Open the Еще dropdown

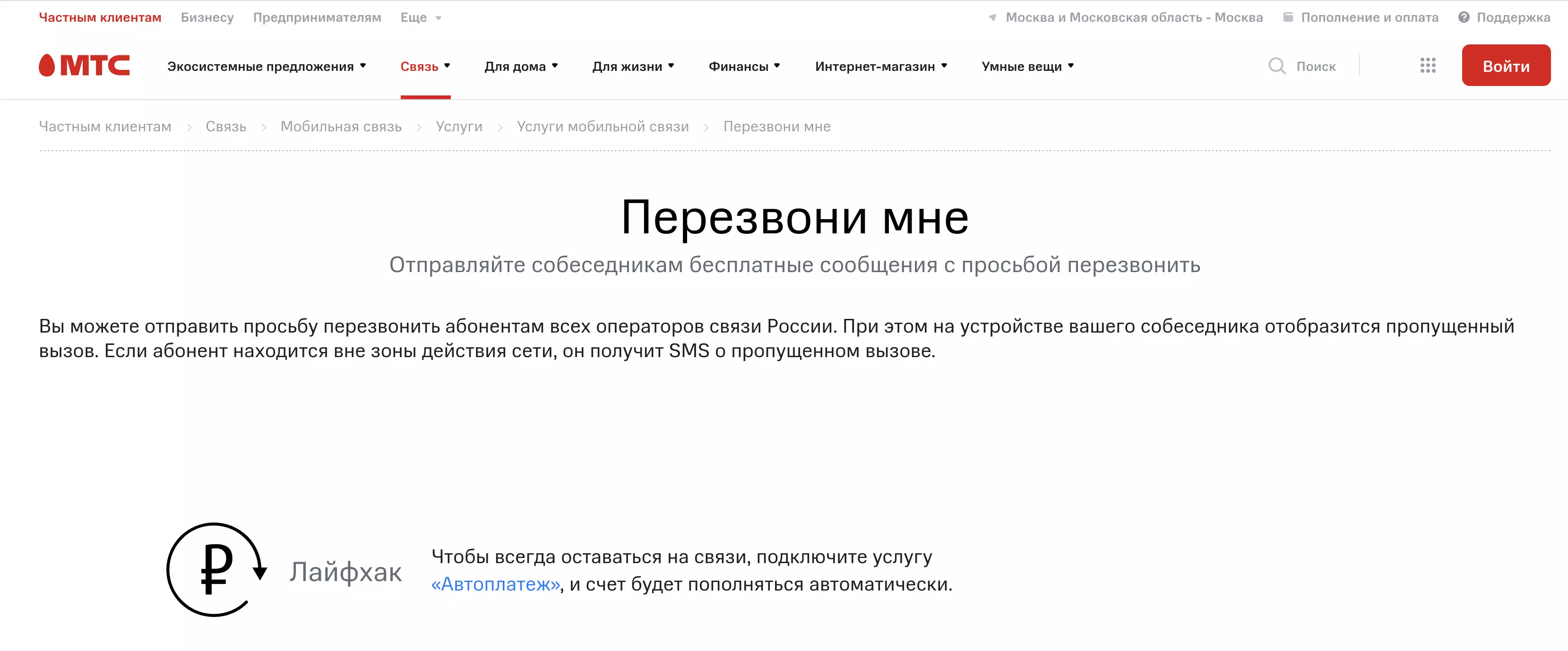click(421, 17)
